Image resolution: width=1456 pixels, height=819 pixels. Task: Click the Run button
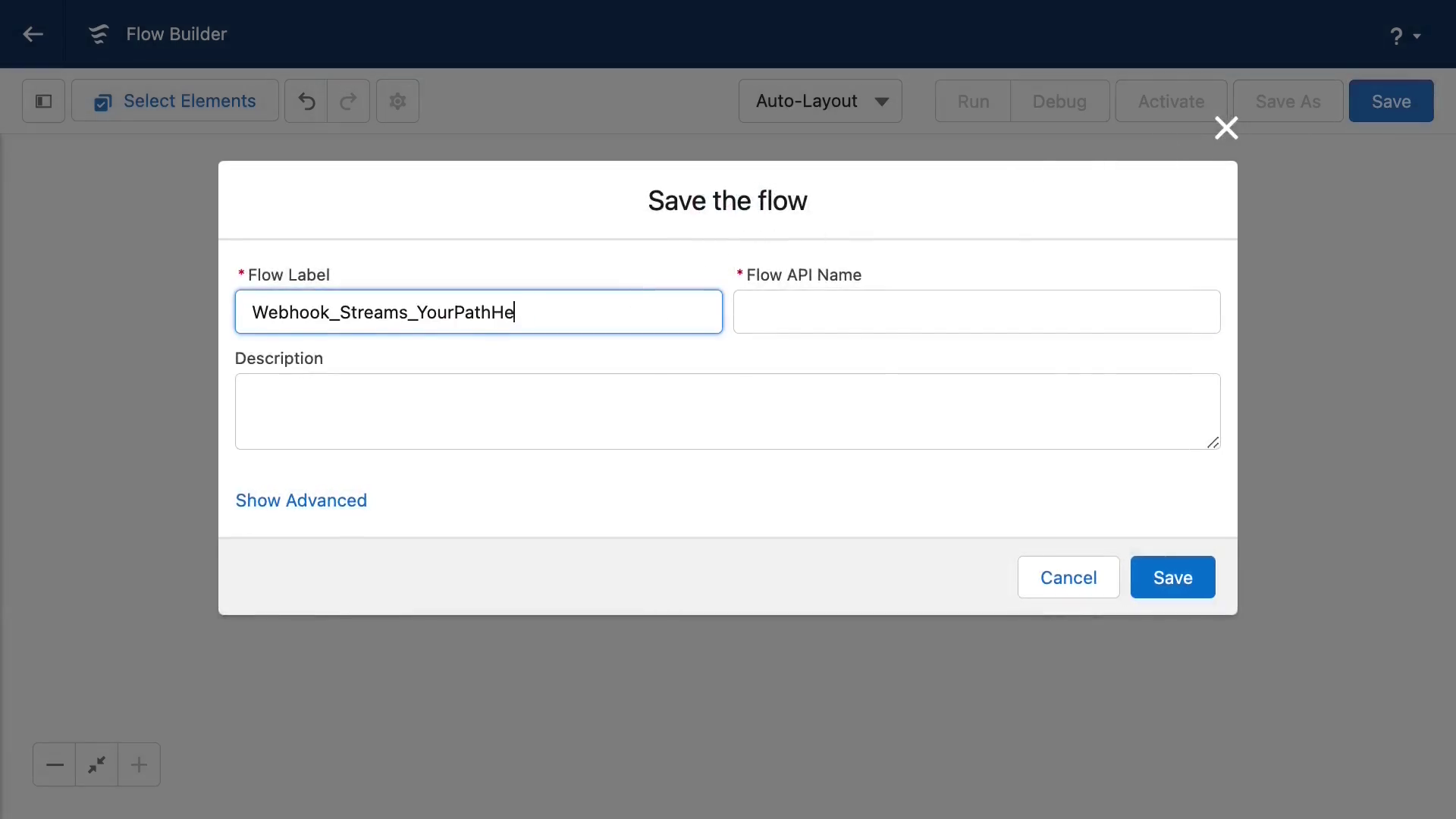pyautogui.click(x=973, y=101)
